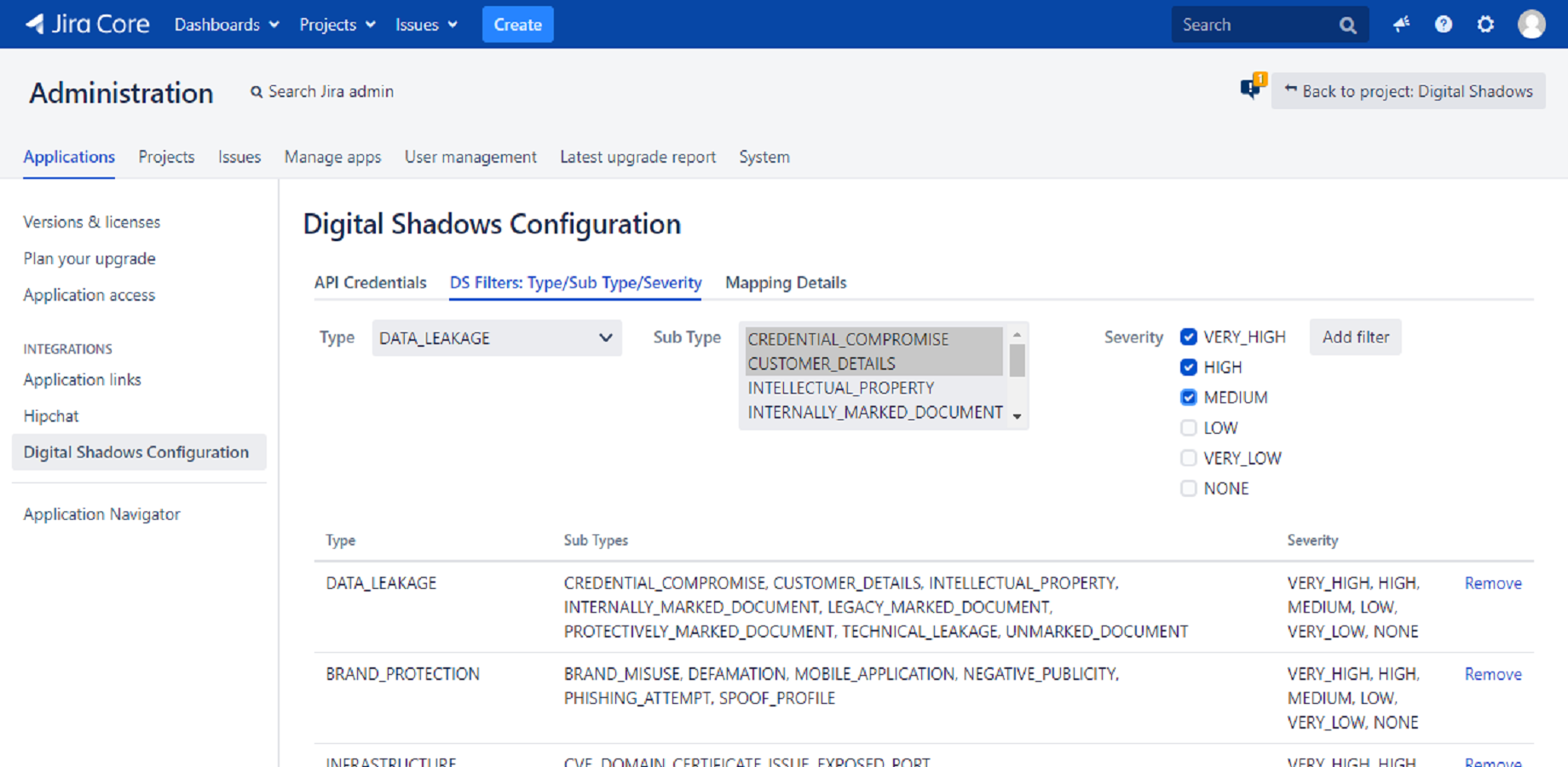The width and height of the screenshot is (1568, 767).
Task: Click the DATA_LEAKAGE cell in filters table
Action: click(x=381, y=584)
